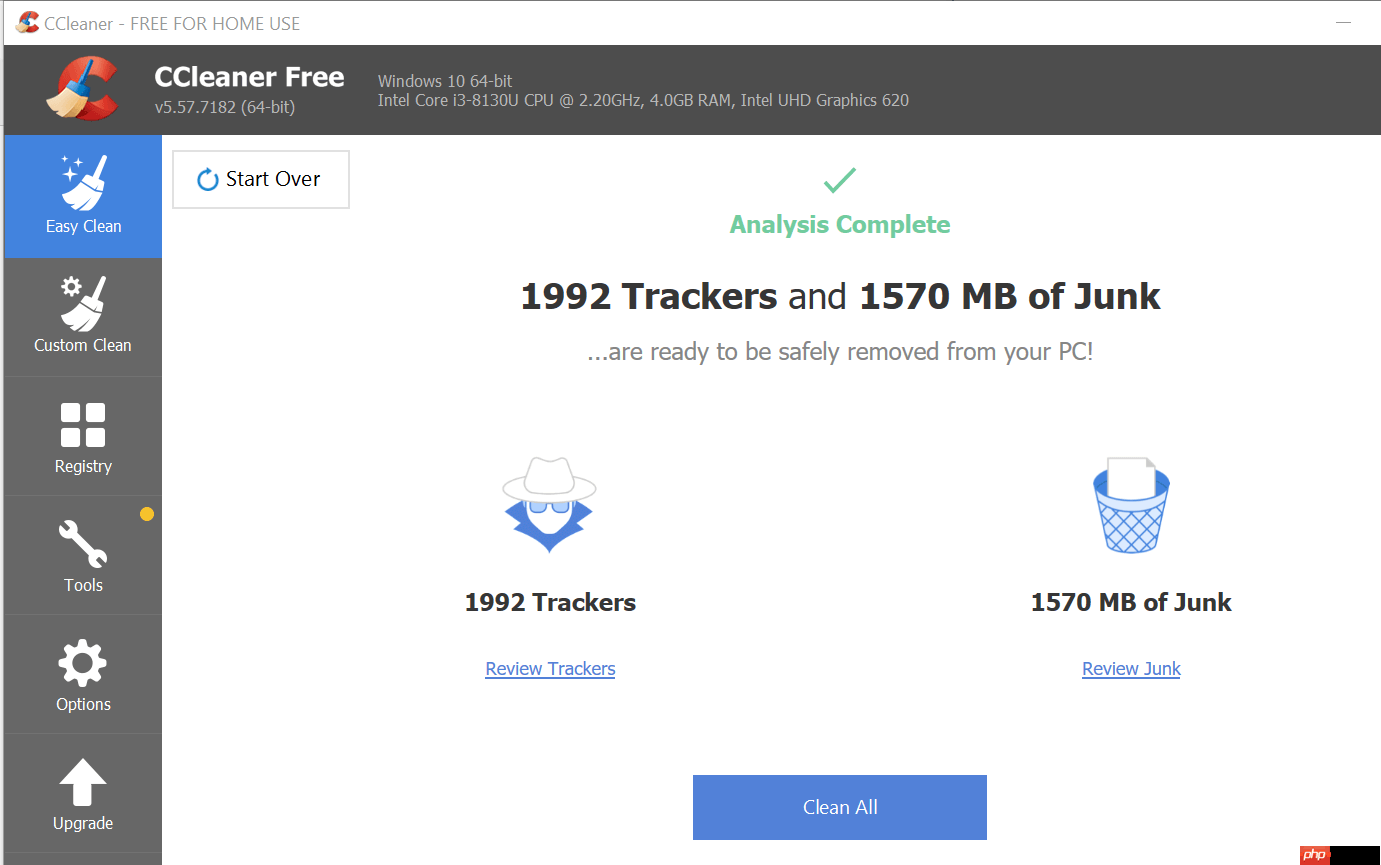Open the Easy Clean broom icon
This screenshot has height=865, width=1381.
84,182
